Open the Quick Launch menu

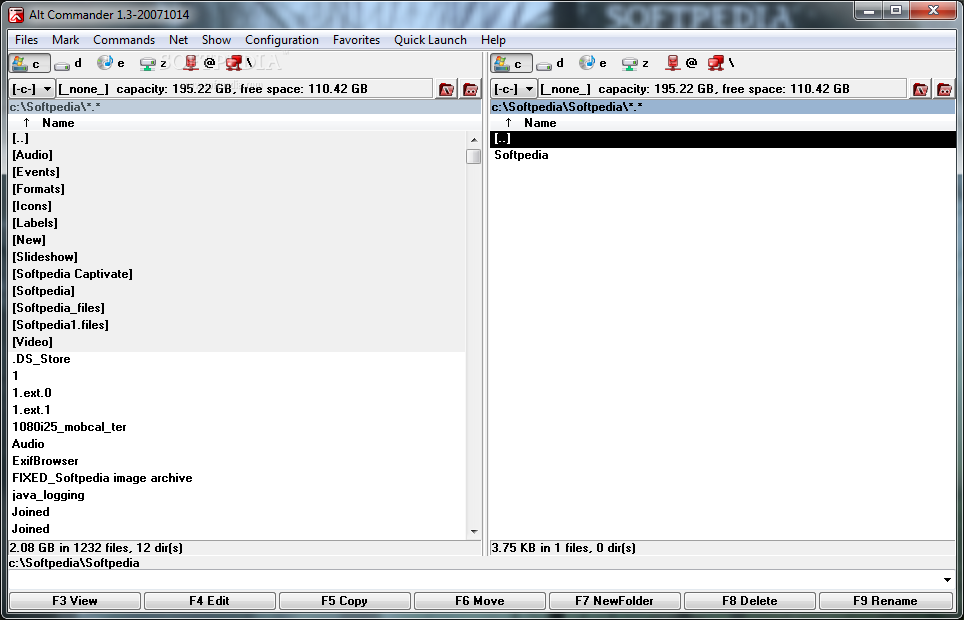[x=430, y=40]
